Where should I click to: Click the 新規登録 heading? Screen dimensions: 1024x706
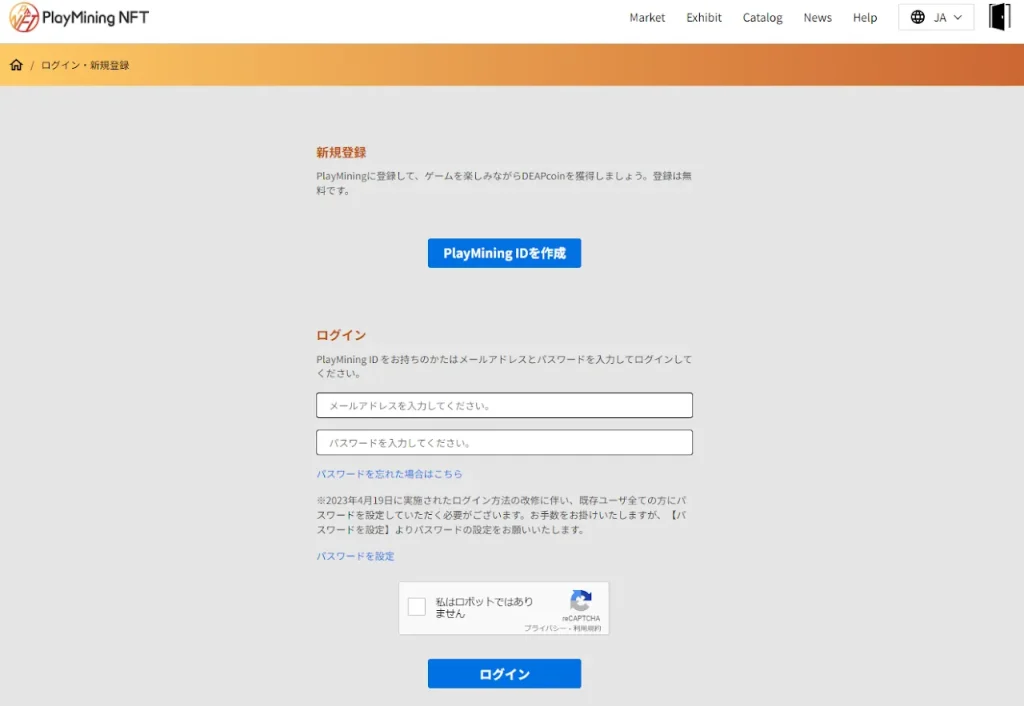tap(341, 152)
